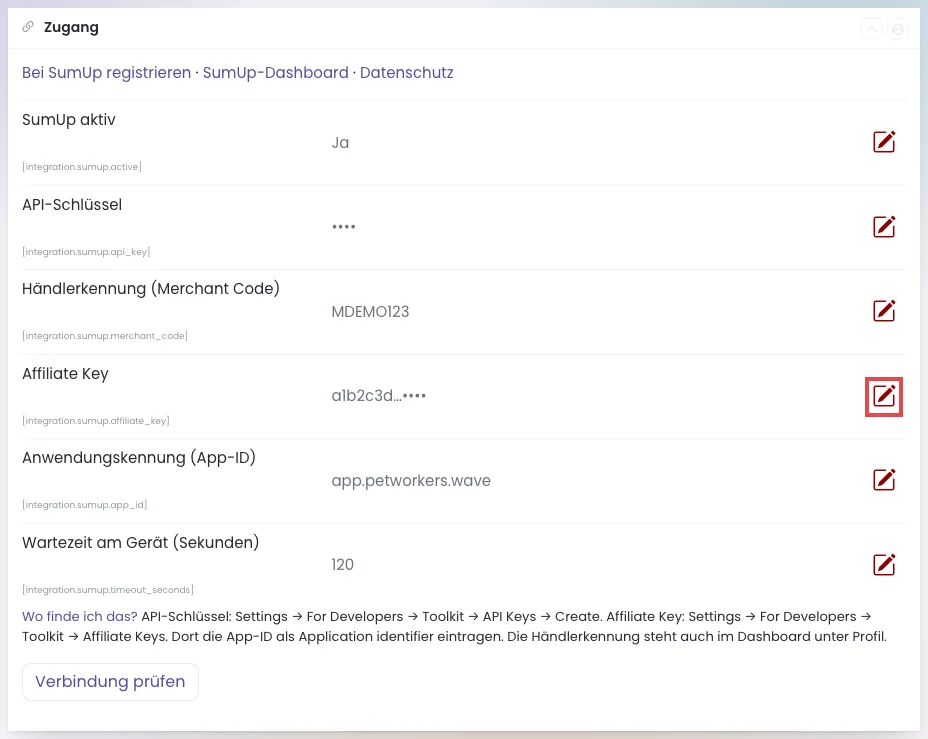Edit the SumUp aktiv setting

pyautogui.click(x=884, y=142)
